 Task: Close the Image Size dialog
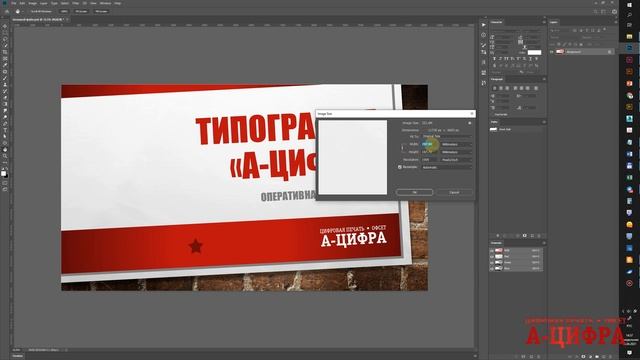(x=472, y=113)
